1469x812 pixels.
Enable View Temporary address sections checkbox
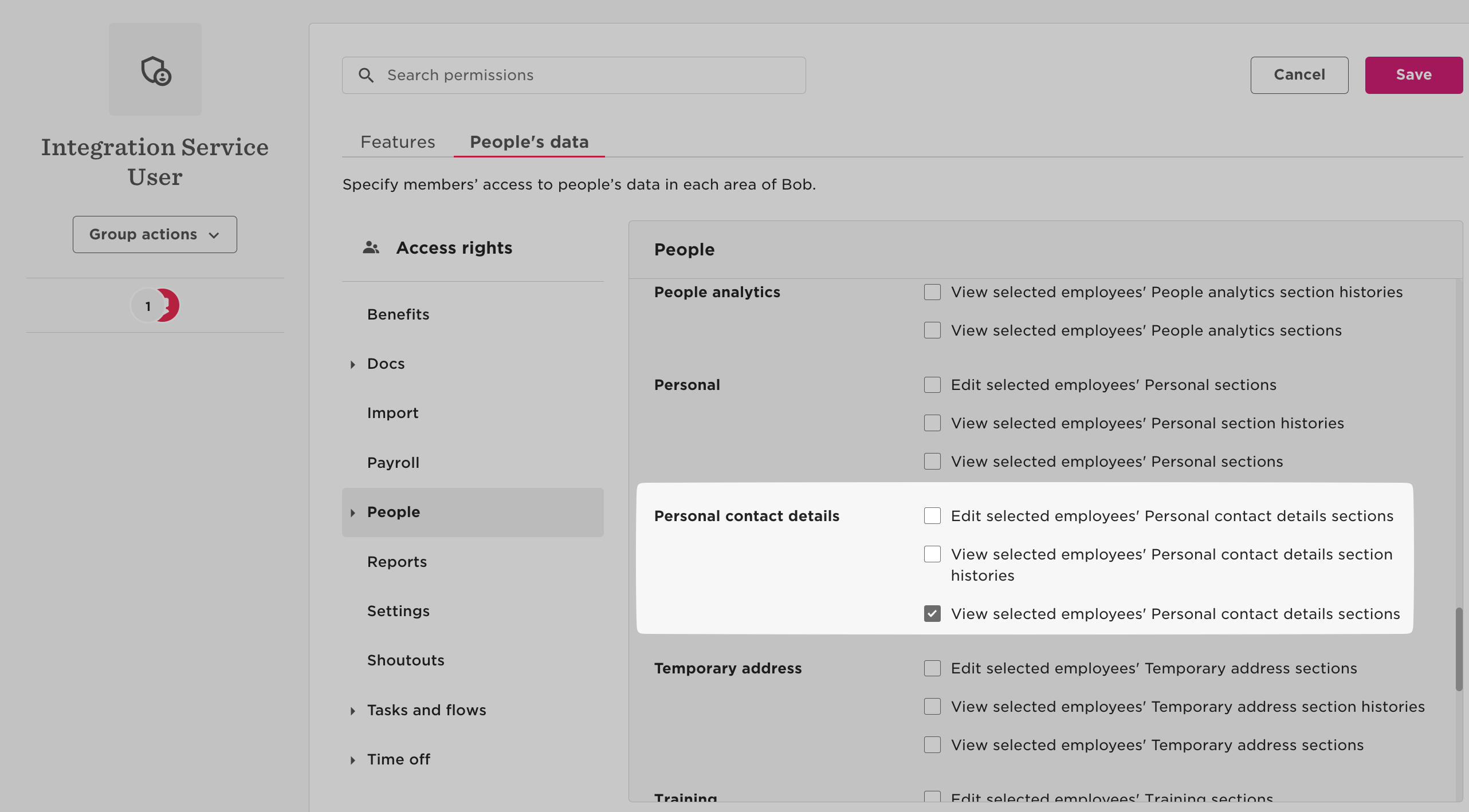pos(932,745)
